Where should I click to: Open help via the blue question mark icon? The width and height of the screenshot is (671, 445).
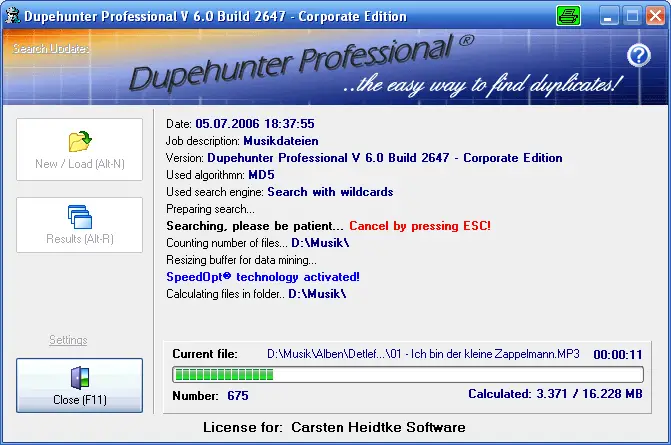pyautogui.click(x=638, y=56)
